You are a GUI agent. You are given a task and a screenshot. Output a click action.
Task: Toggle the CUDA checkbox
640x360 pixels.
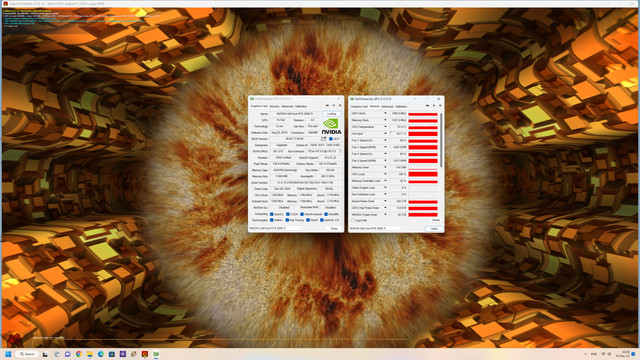[288, 214]
